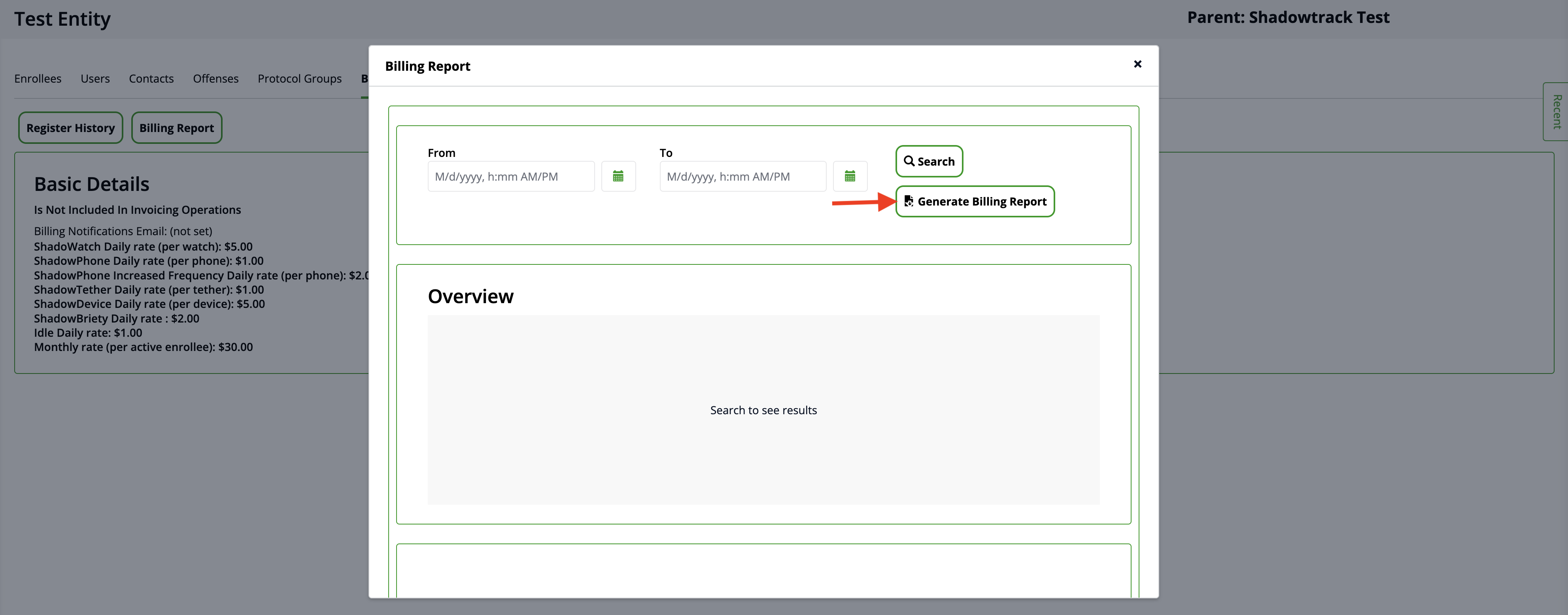Viewport: 1568px width, 615px height.
Task: Click the Billing Report button behind the dialog
Action: tap(176, 128)
